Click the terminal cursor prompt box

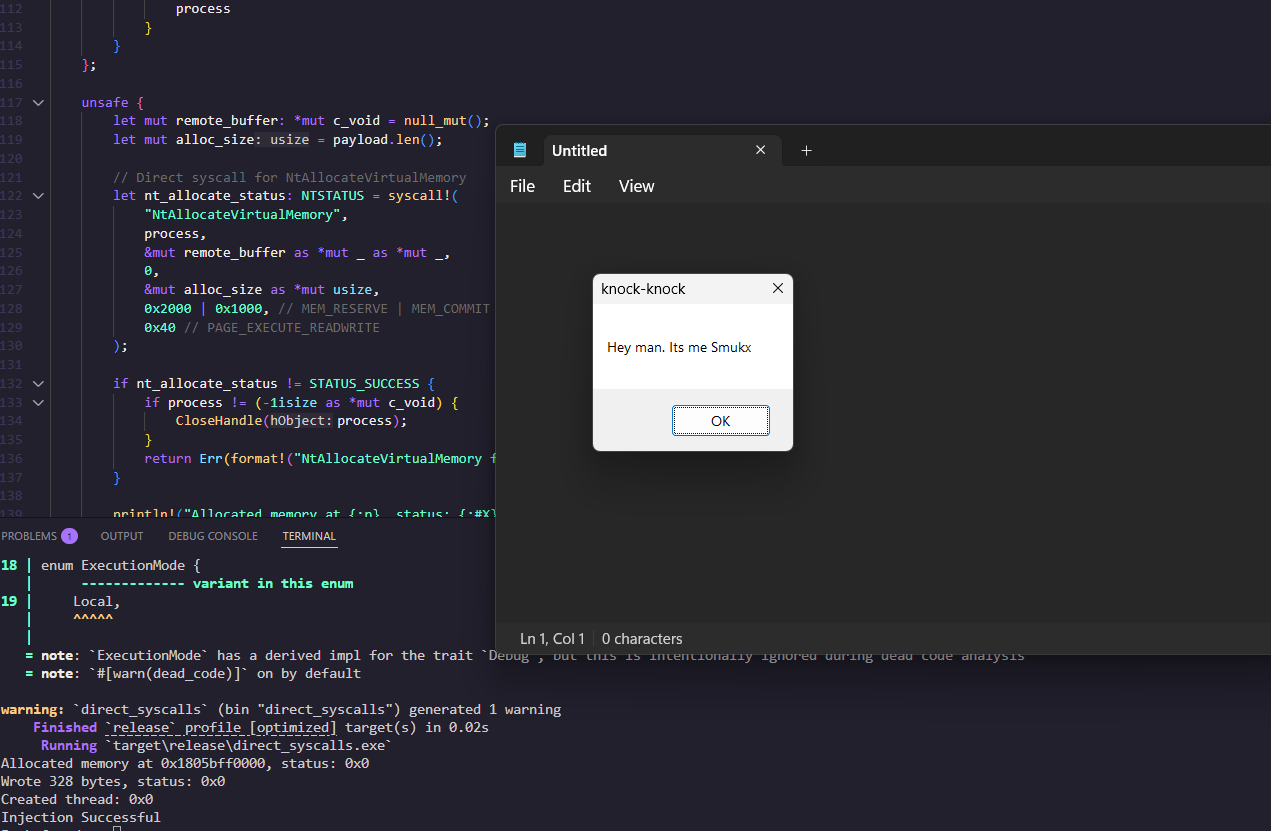(117, 829)
